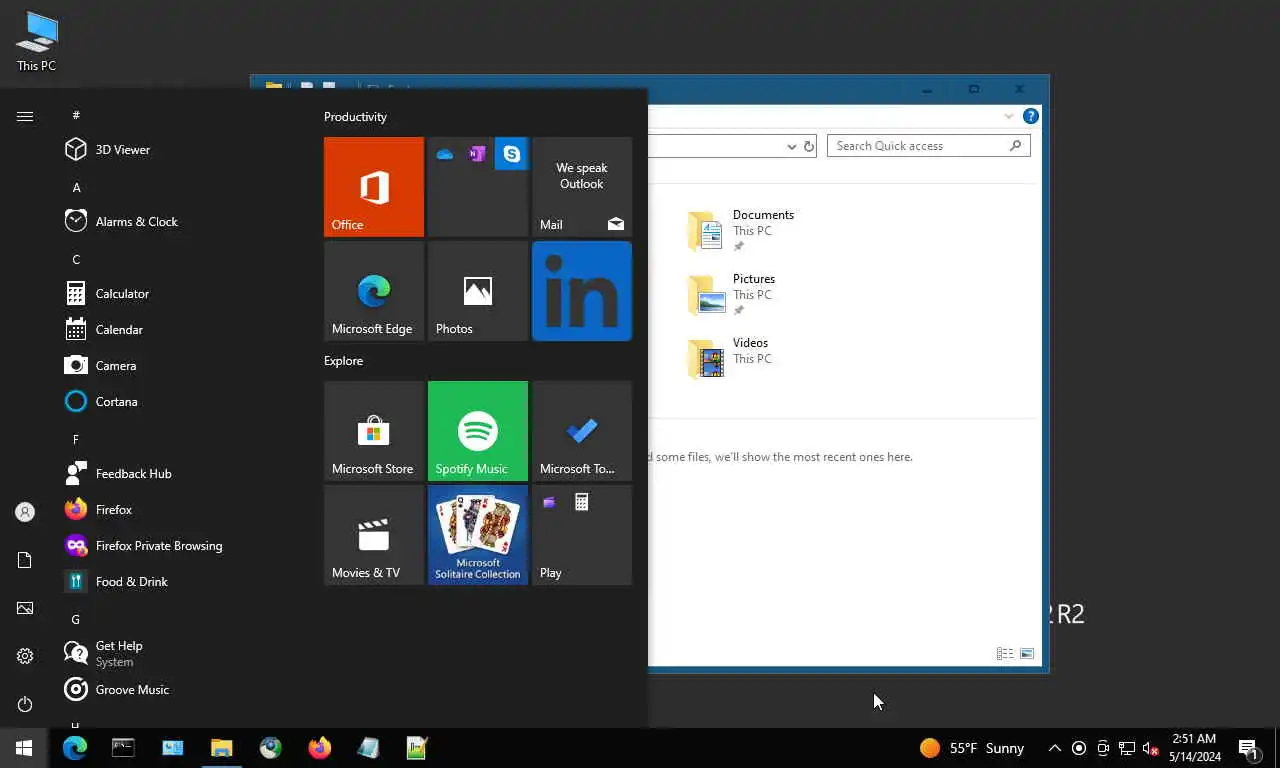Screen dimensions: 1280x768
Task: Expand the File Explorer ribbon chevron
Action: [x=1009, y=116]
